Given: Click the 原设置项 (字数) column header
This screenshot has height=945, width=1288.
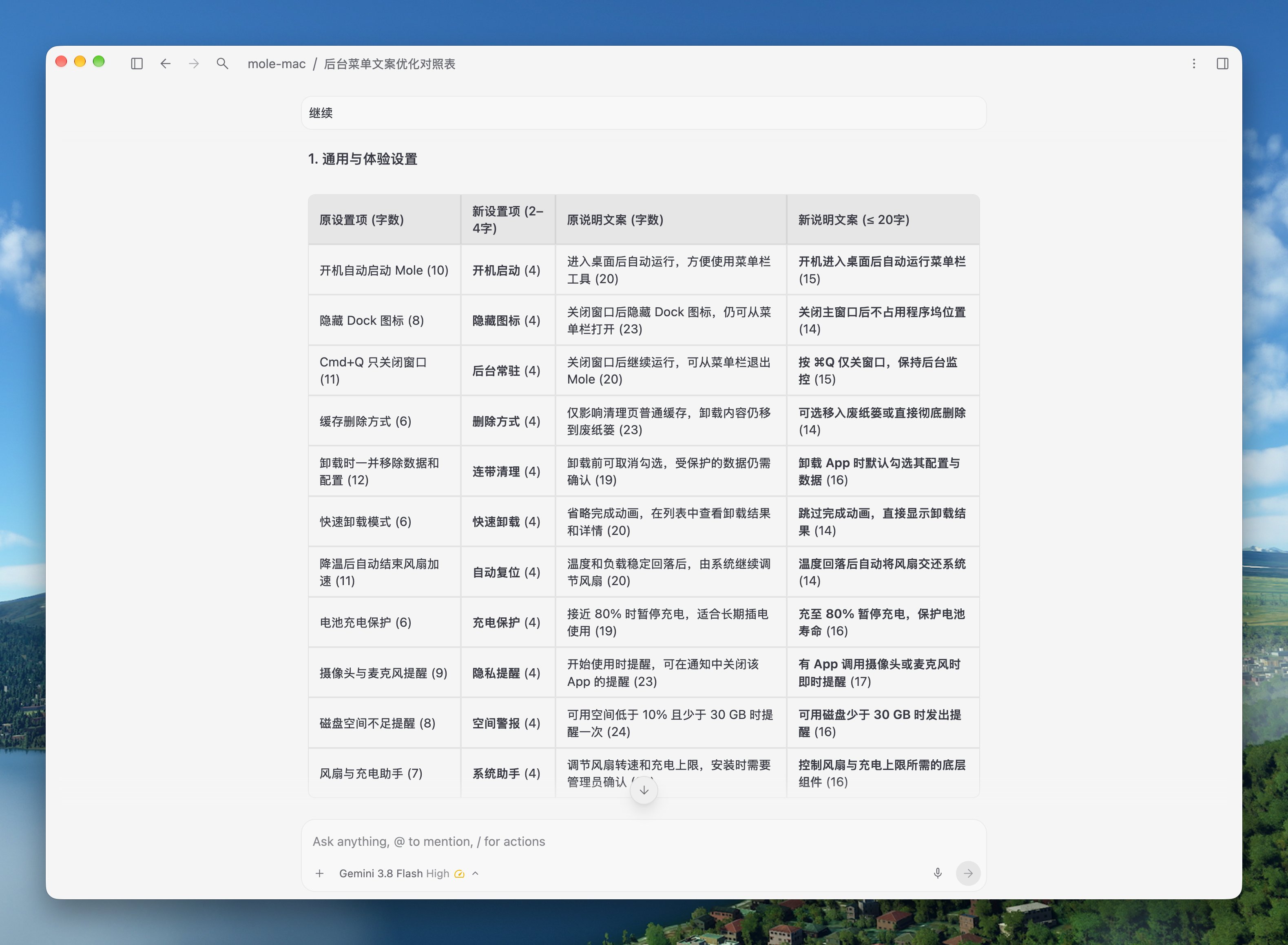Looking at the screenshot, I should [384, 220].
